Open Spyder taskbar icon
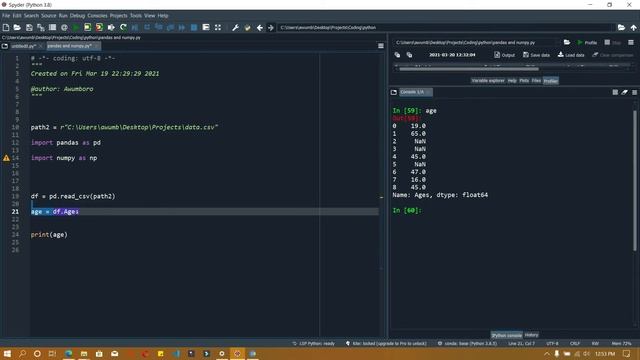The image size is (640, 360). click(237, 353)
